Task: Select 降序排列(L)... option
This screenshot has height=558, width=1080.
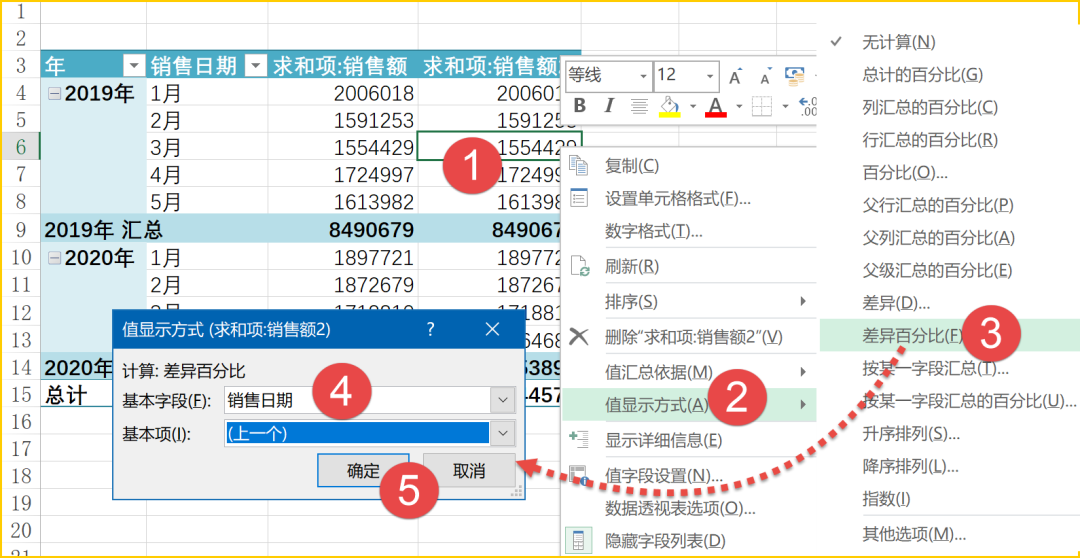Action: click(x=911, y=466)
